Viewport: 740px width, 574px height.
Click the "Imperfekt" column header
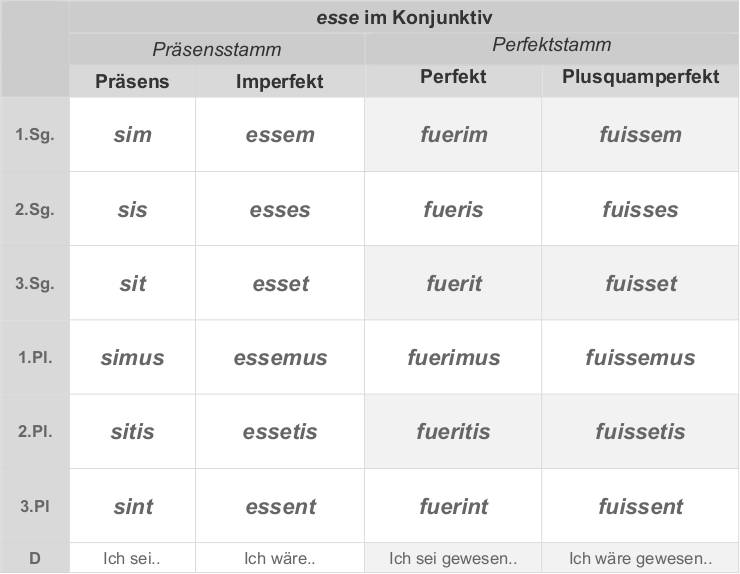(x=280, y=82)
